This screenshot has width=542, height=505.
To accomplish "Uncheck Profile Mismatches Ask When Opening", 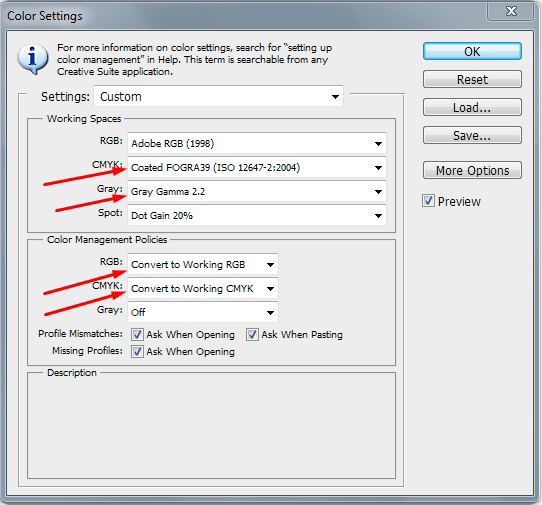I will pos(137,335).
